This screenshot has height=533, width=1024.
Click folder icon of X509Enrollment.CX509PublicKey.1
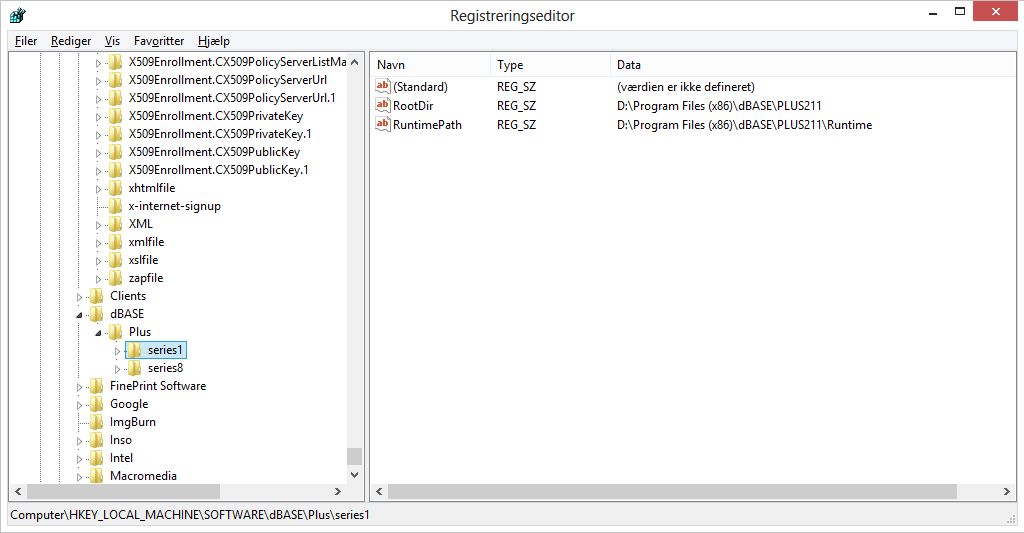[115, 170]
